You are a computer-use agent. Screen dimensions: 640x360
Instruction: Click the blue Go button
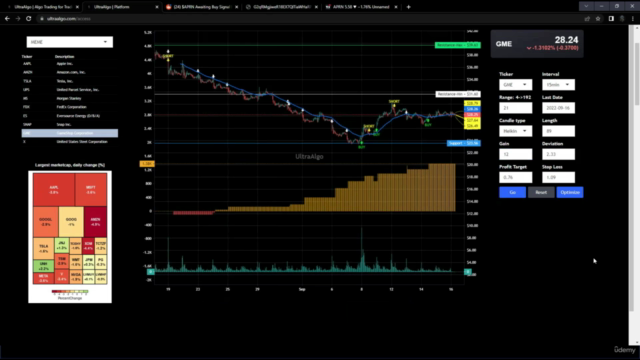click(x=512, y=192)
